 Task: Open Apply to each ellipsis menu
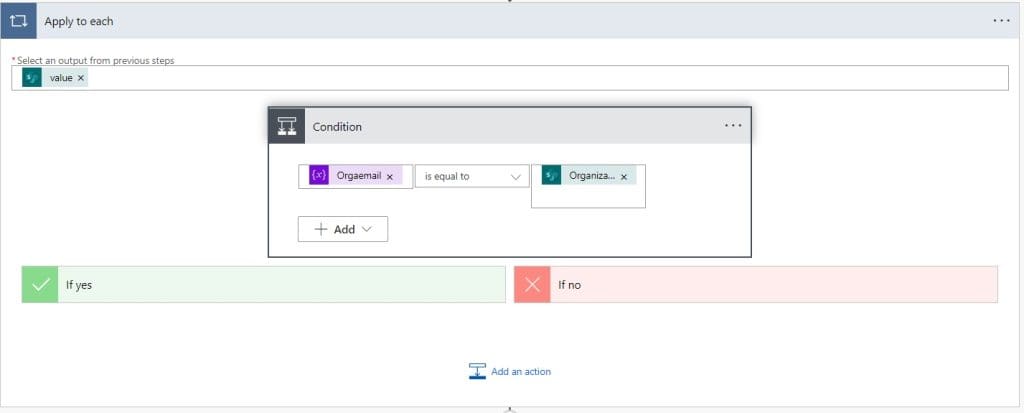(x=1001, y=21)
